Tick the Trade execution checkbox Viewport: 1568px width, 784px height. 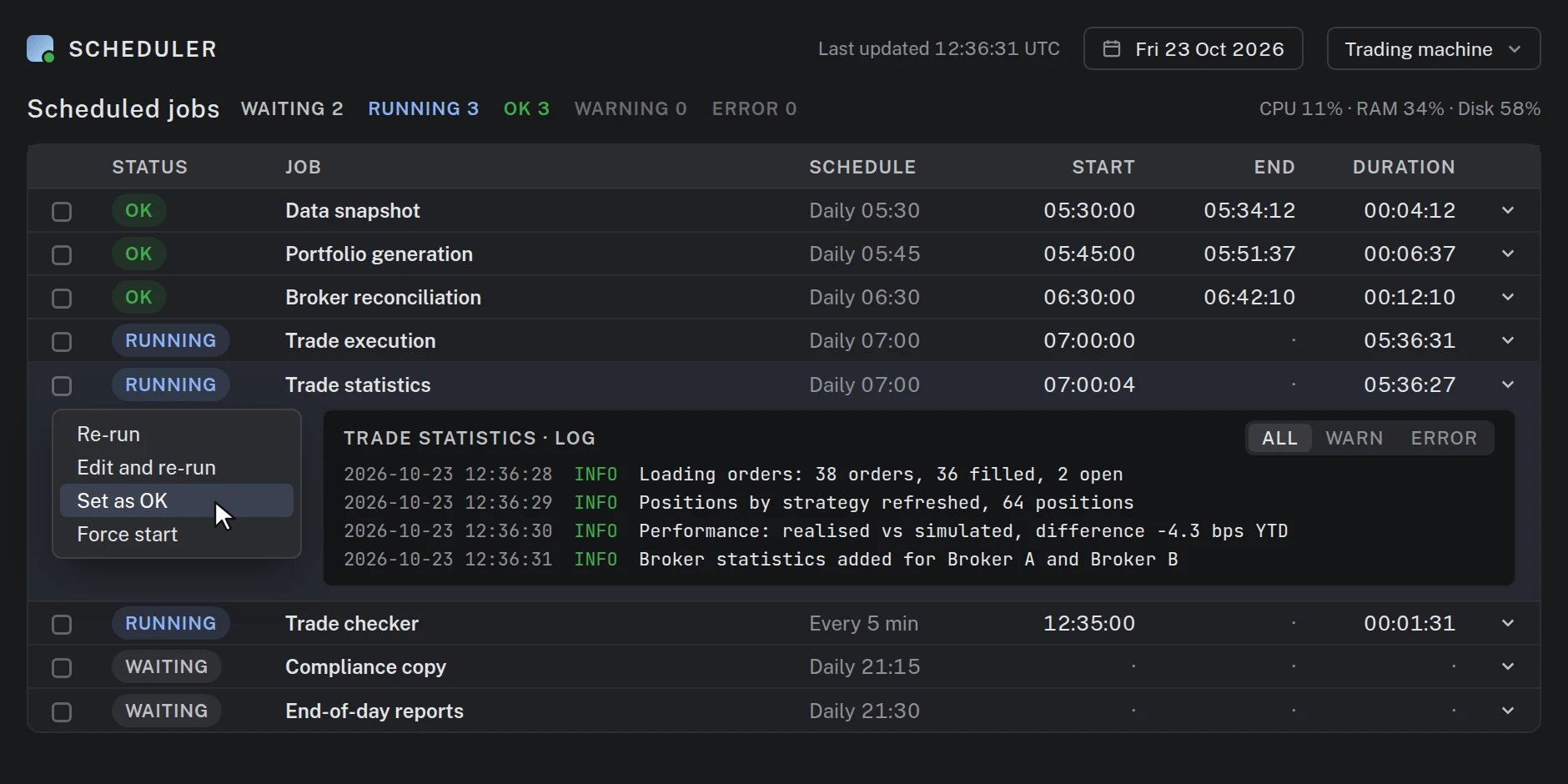(62, 342)
